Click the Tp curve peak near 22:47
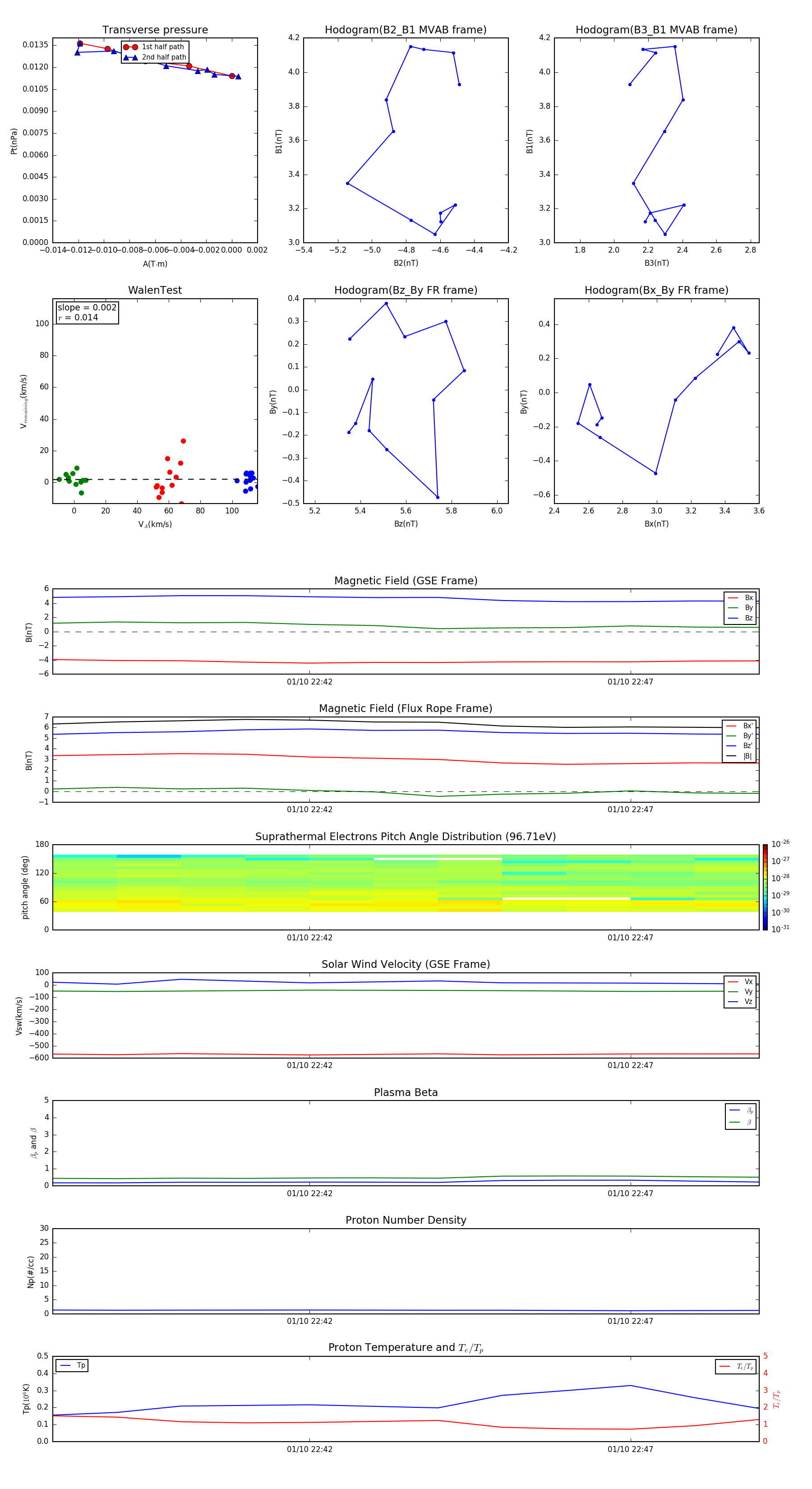812x1489 pixels. point(631,1386)
